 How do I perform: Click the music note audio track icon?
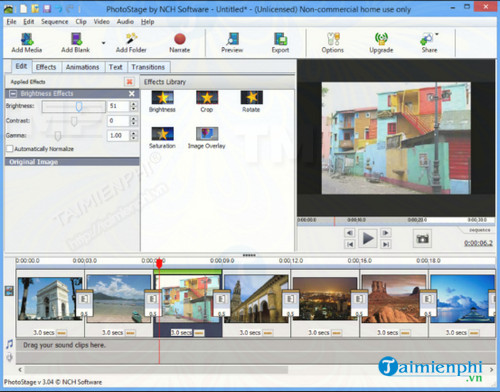pos(9,344)
